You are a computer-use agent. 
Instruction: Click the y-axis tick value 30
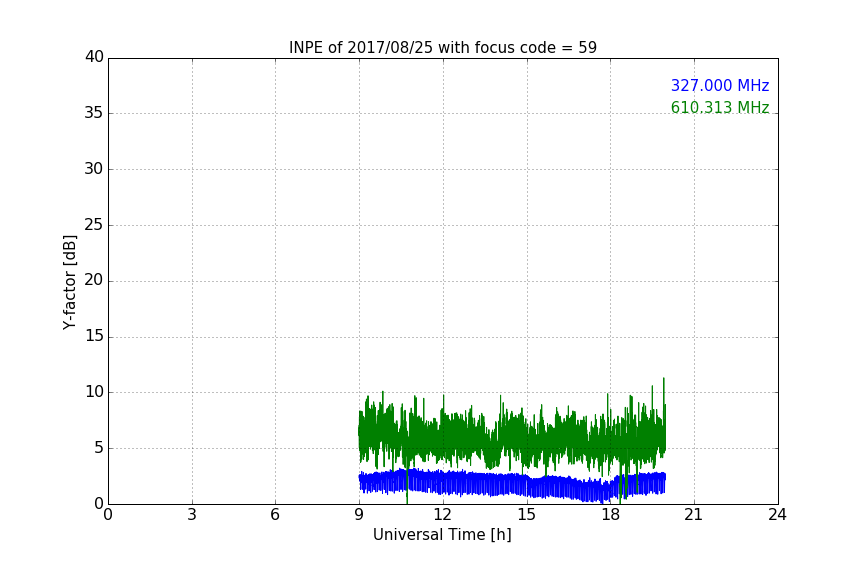[x=94, y=169]
